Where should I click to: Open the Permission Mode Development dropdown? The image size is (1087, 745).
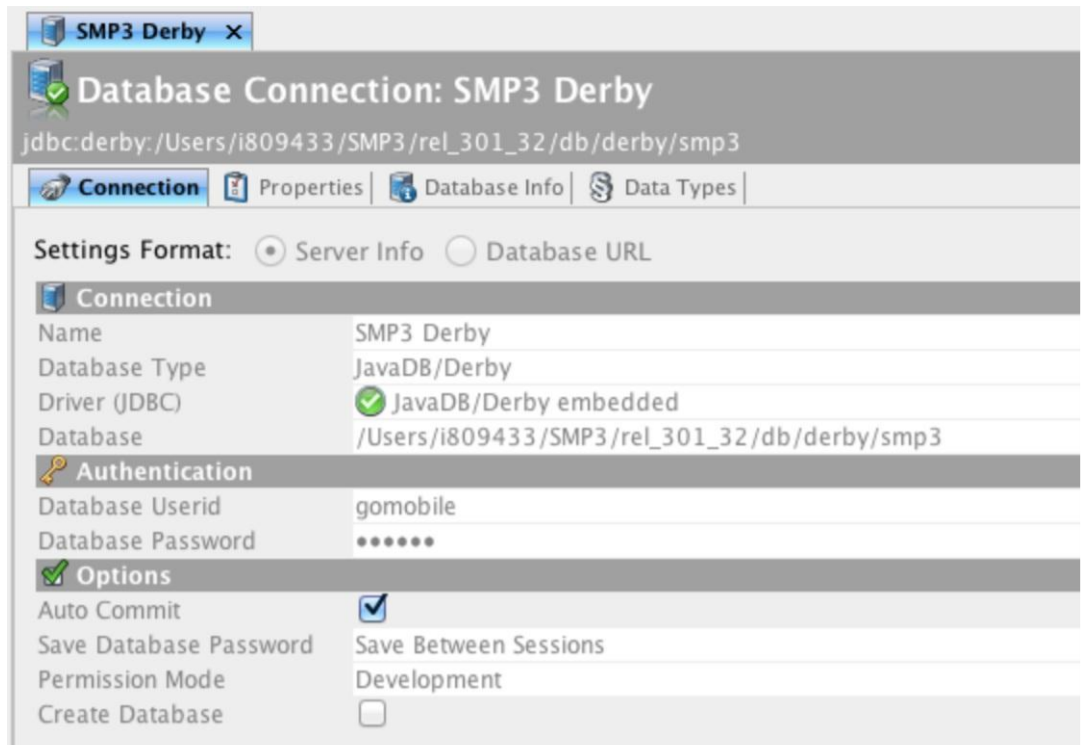717,679
